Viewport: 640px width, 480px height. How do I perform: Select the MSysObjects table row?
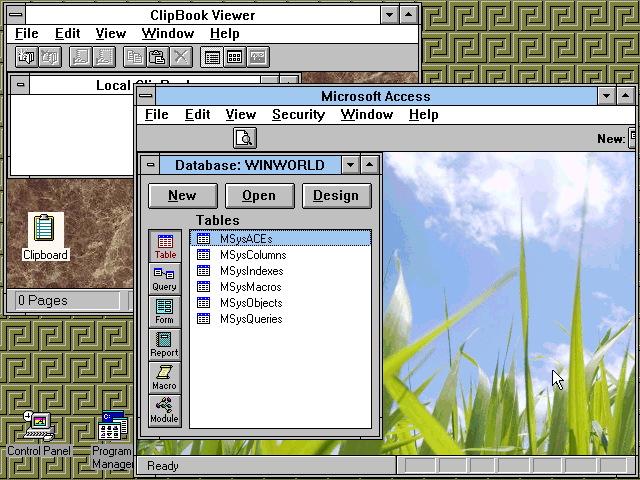point(280,303)
